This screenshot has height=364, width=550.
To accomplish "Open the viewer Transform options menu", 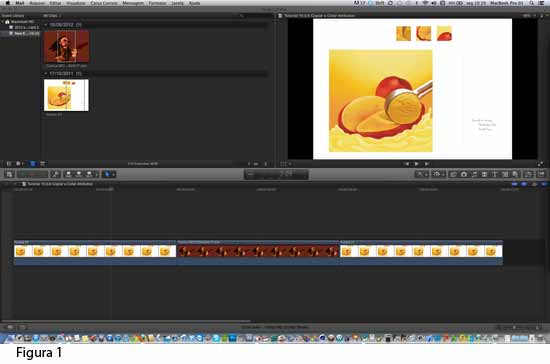I will point(286,164).
